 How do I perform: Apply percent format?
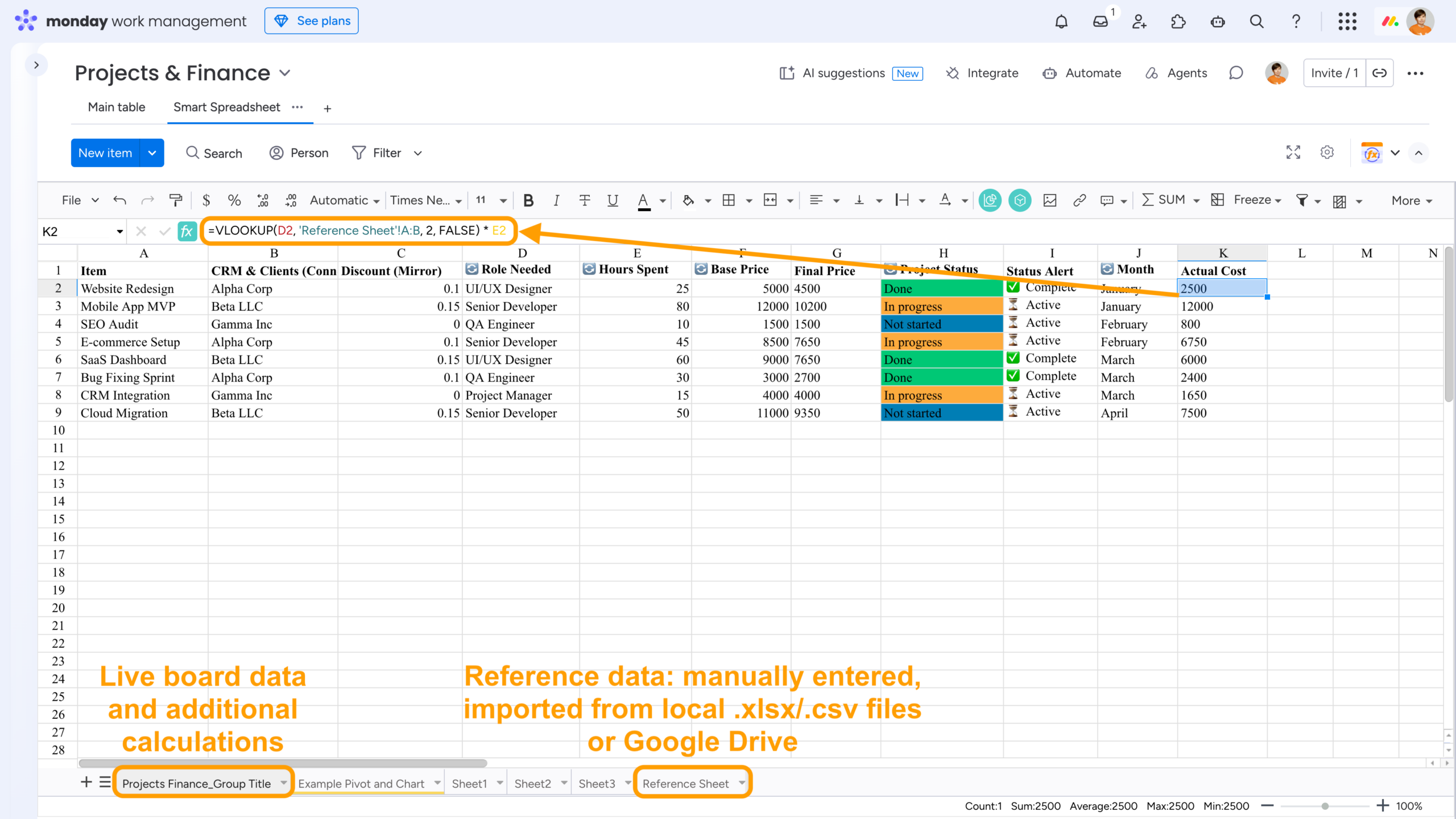(x=234, y=200)
